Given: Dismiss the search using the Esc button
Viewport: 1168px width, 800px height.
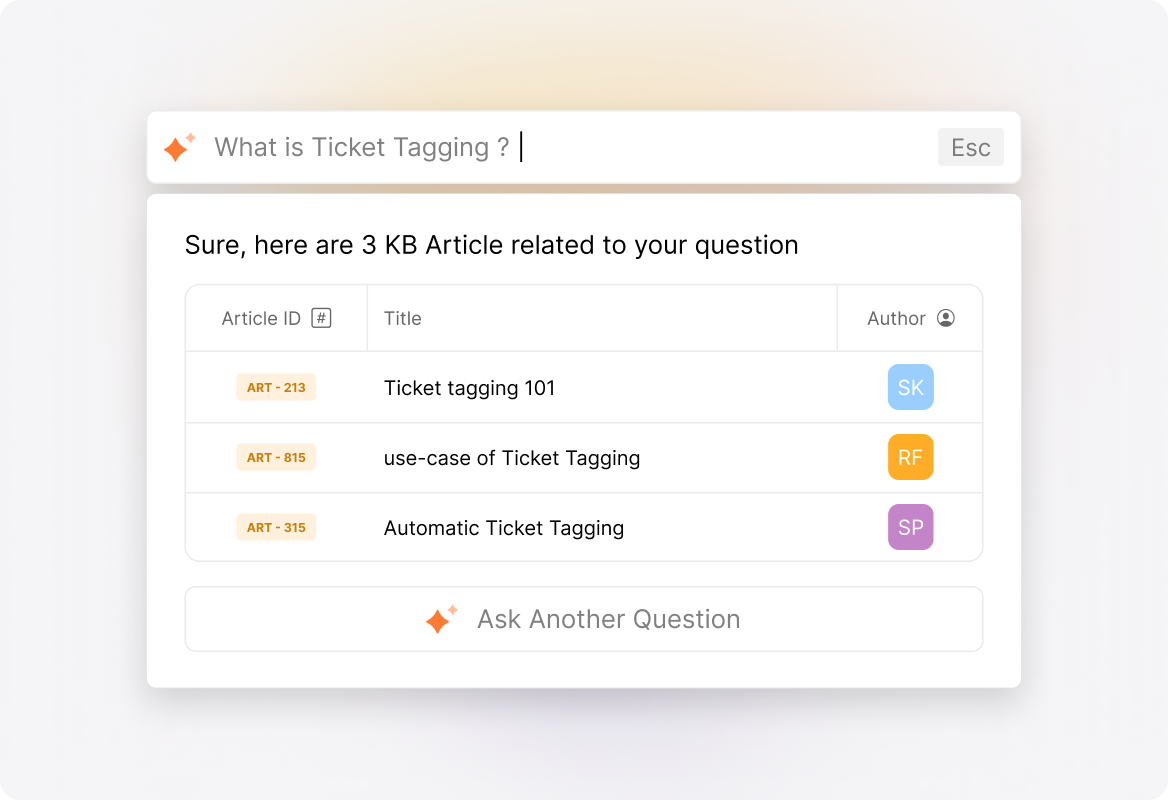Looking at the screenshot, I should click(x=971, y=147).
